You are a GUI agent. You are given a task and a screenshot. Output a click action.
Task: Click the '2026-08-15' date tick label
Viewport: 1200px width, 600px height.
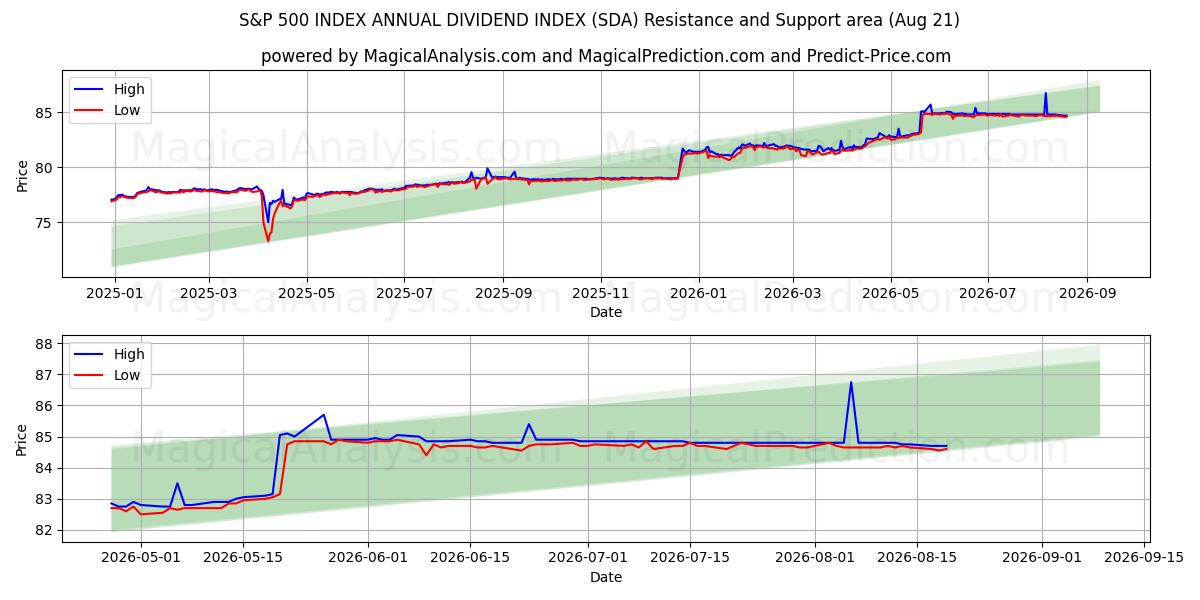click(916, 558)
